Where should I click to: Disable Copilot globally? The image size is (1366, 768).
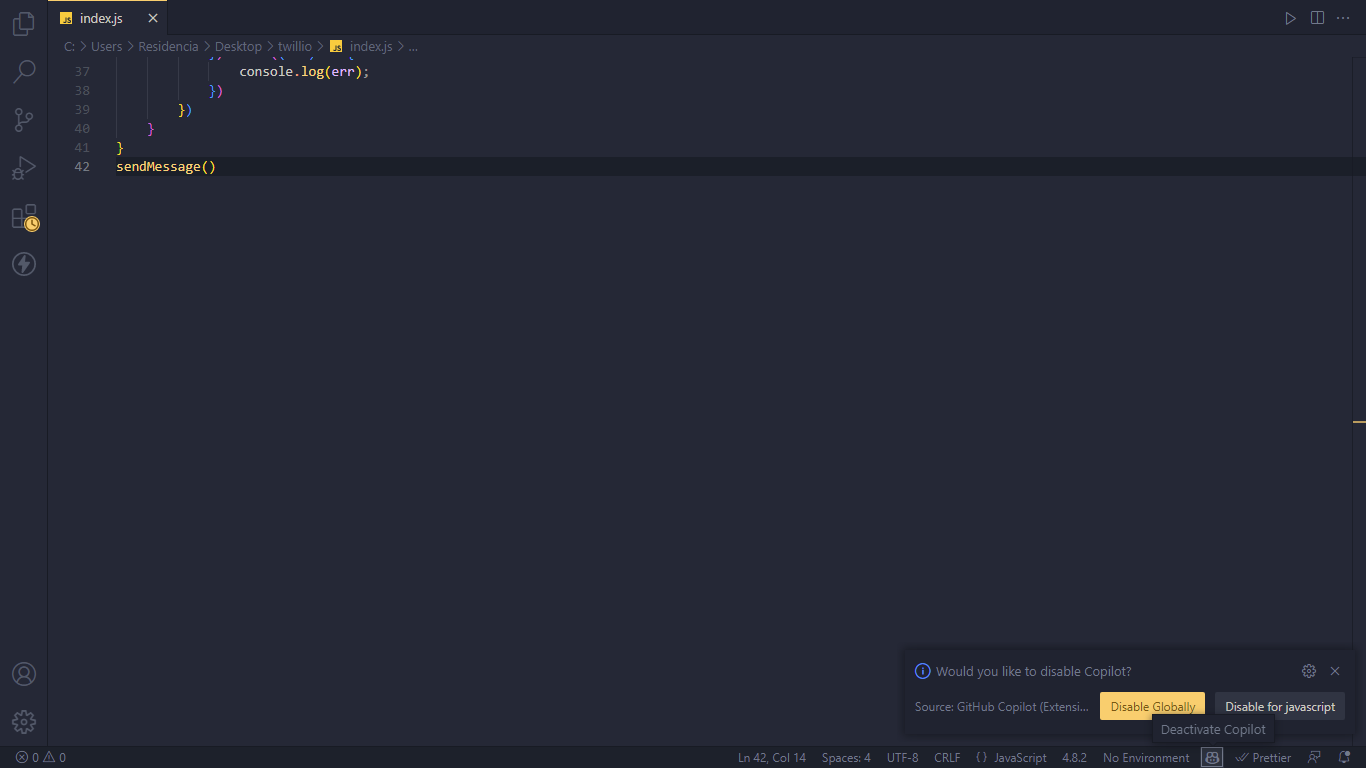[1152, 706]
